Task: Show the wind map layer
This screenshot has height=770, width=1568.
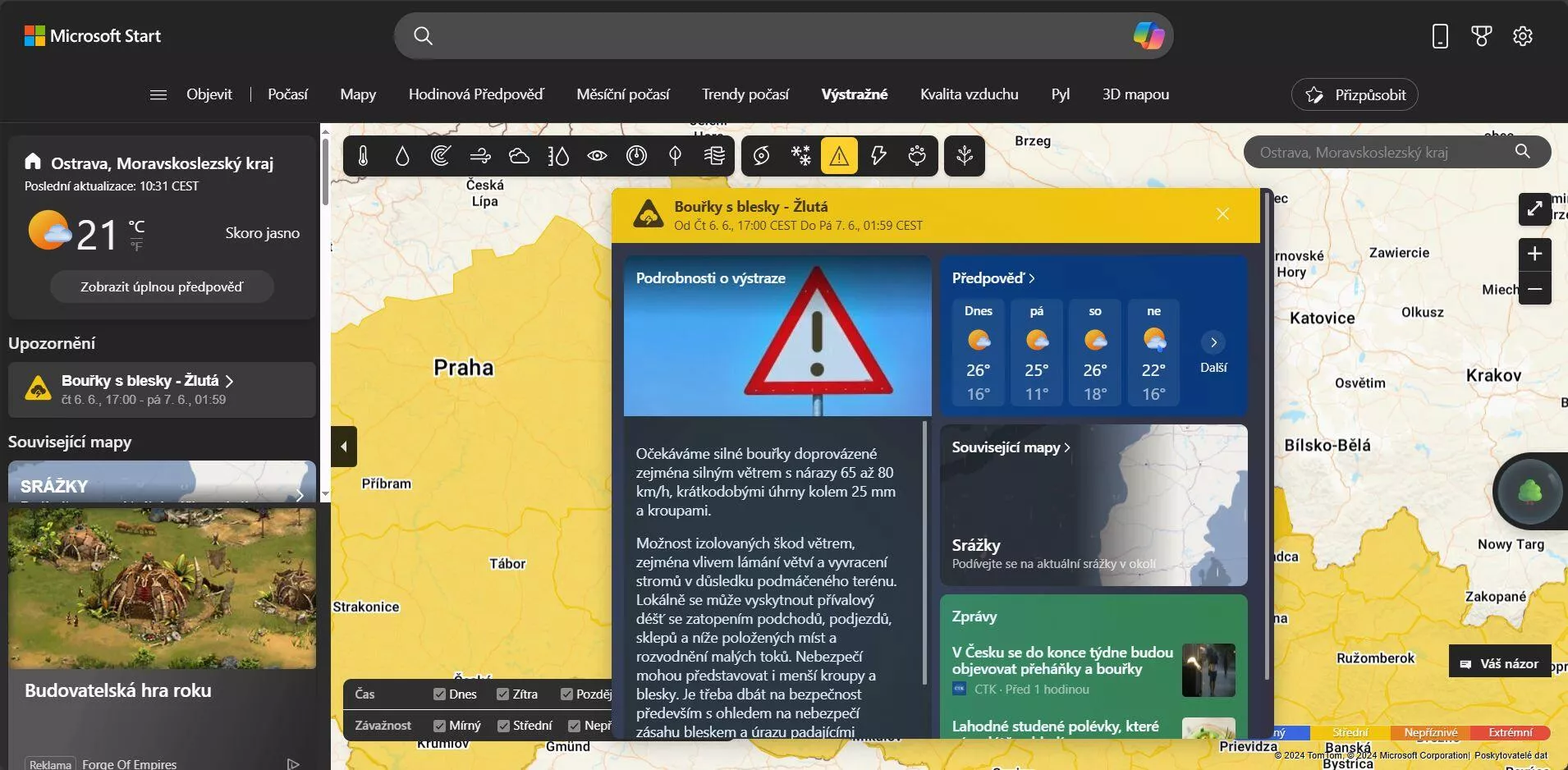Action: (480, 156)
